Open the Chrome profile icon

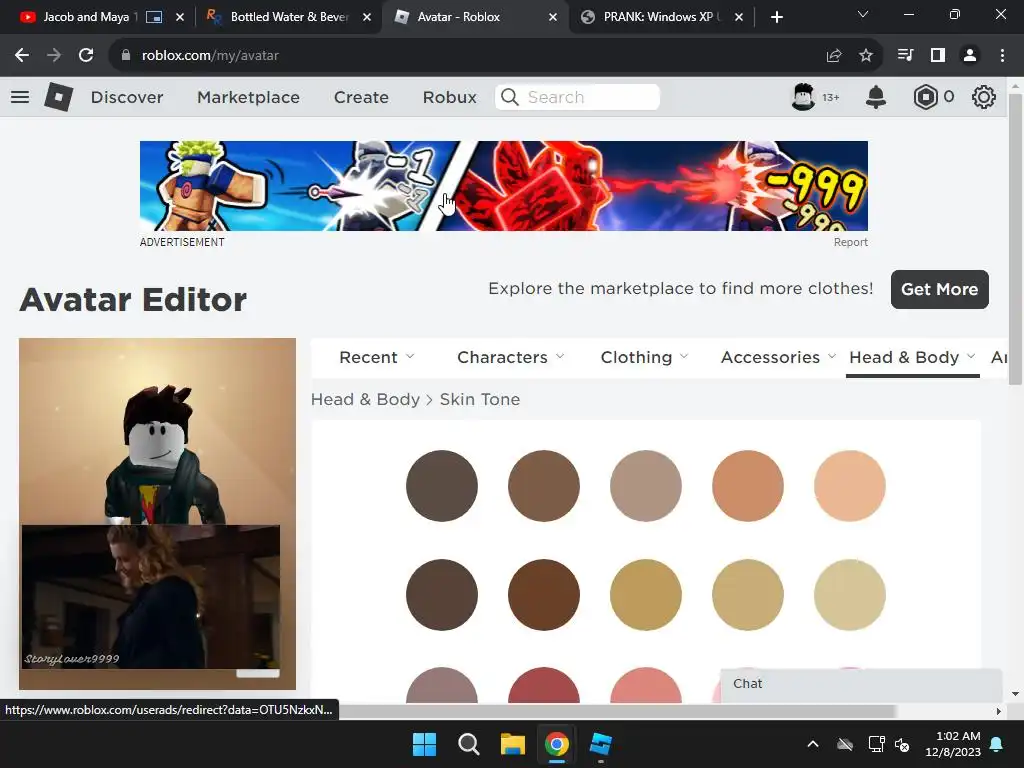(970, 56)
